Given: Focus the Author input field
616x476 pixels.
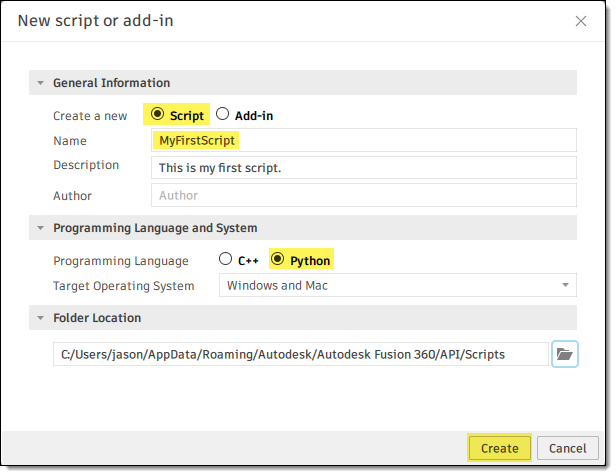Looking at the screenshot, I should (x=364, y=195).
